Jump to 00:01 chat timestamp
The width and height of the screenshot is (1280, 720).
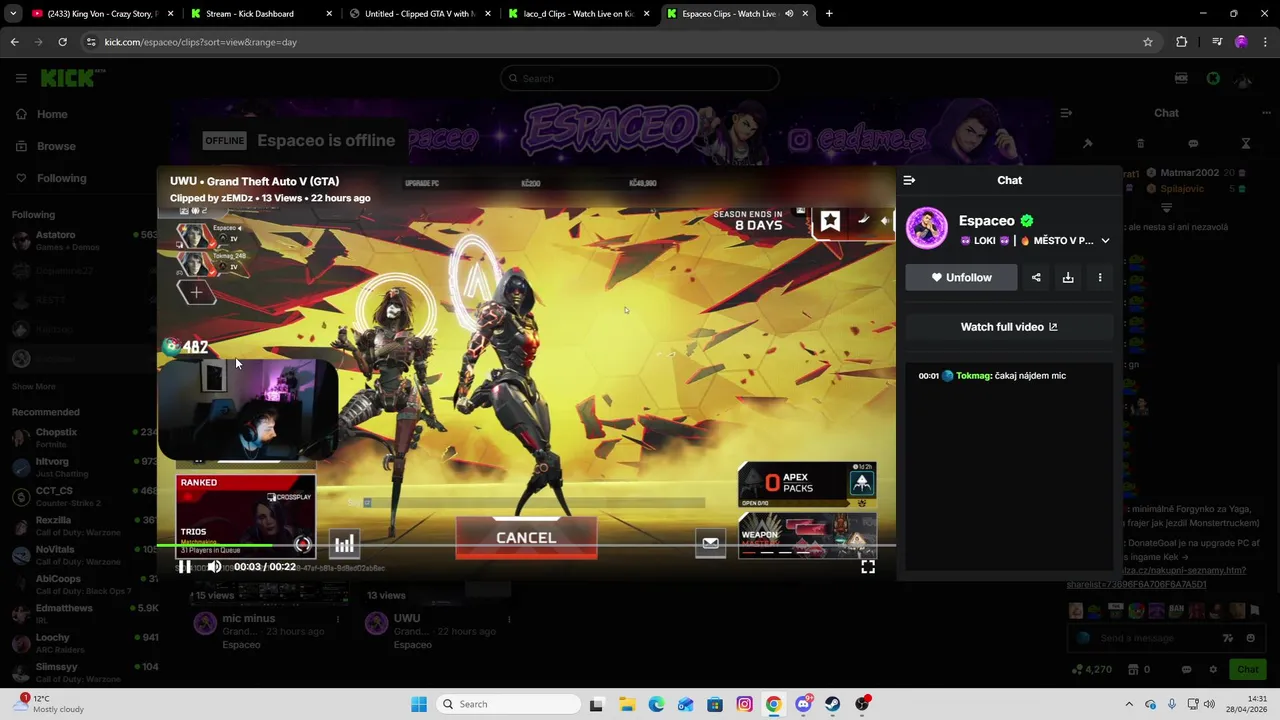point(928,376)
